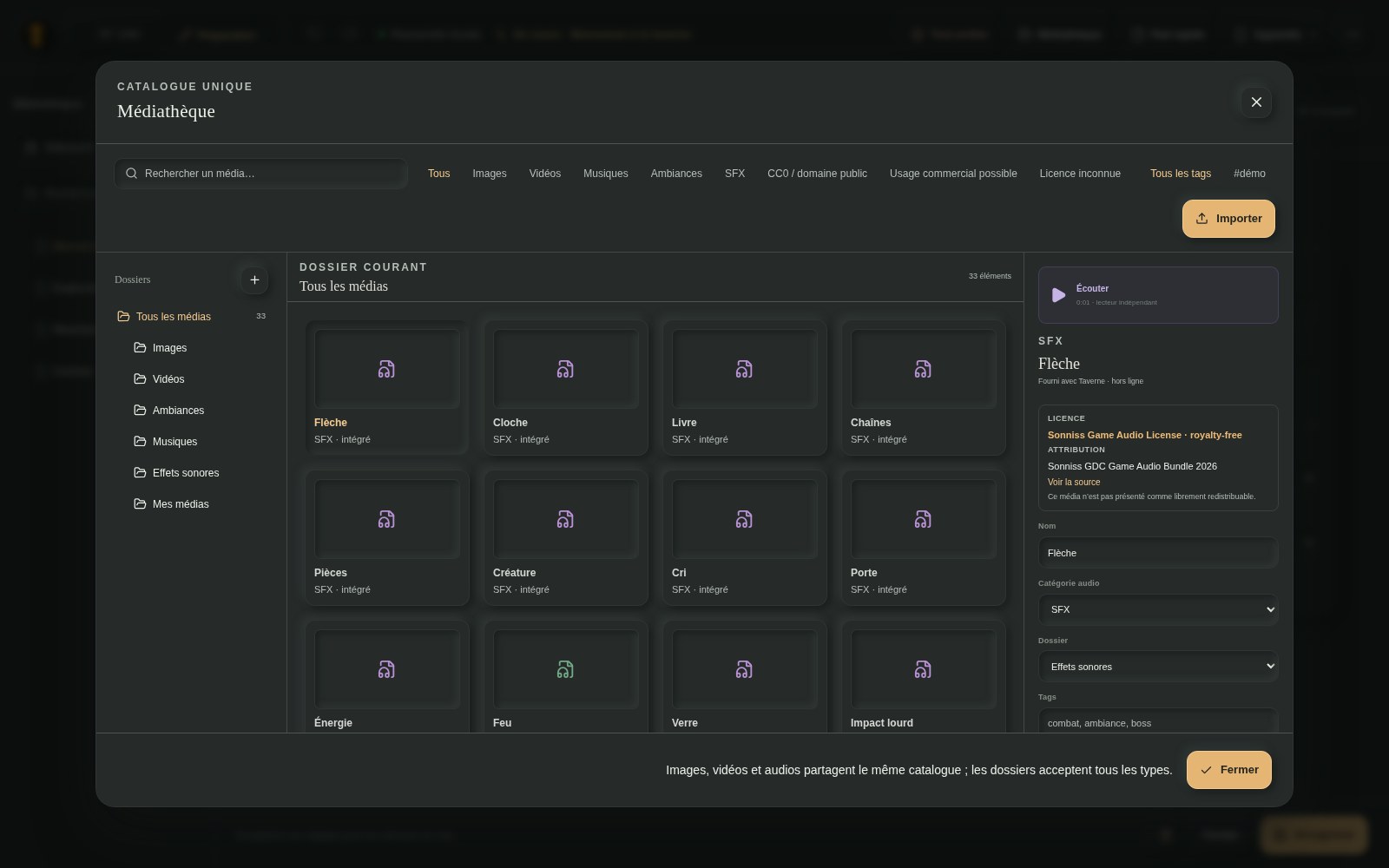
Task: Click the Fermer button
Action: pos(1229,770)
